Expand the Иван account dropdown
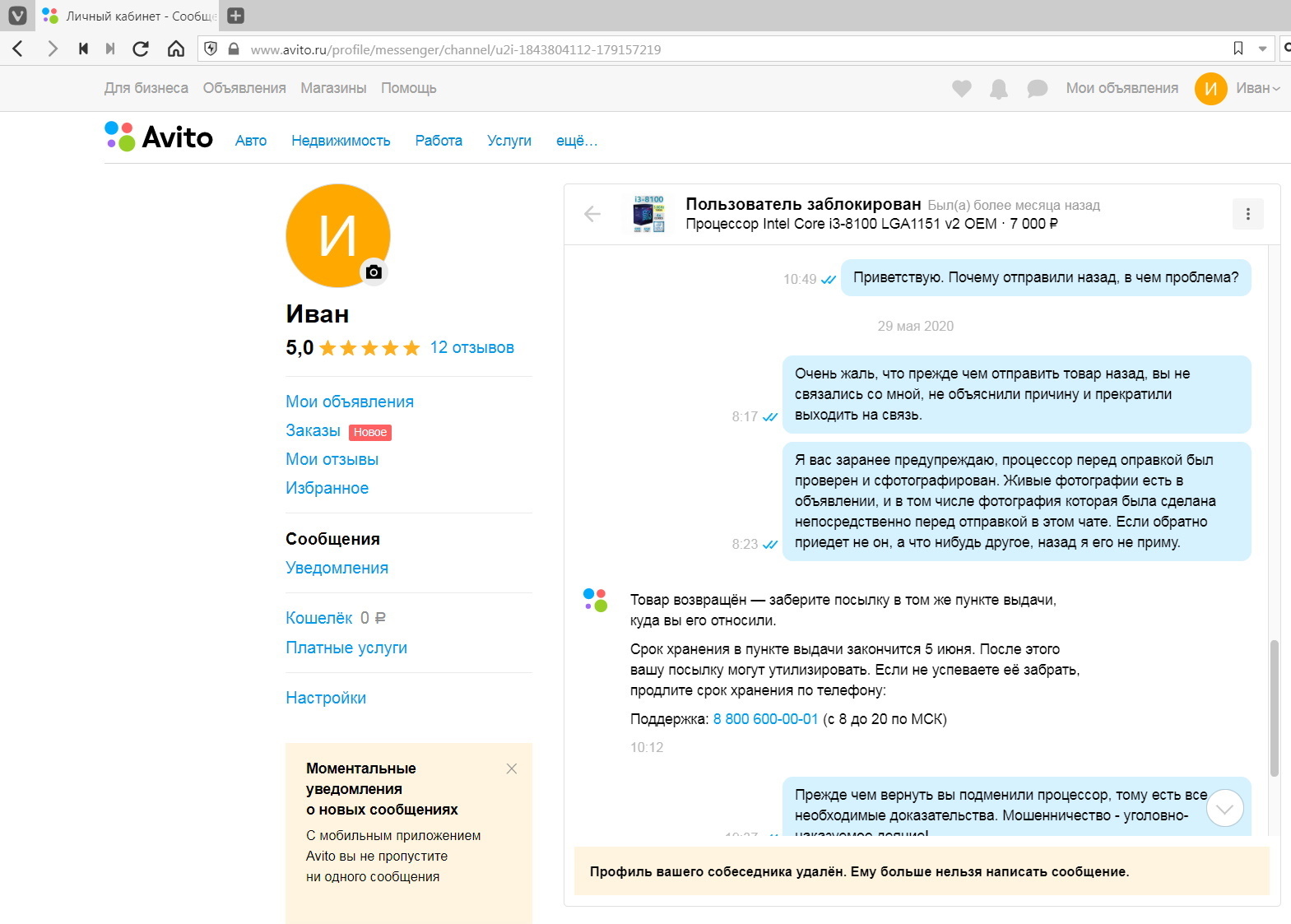 pyautogui.click(x=1258, y=88)
